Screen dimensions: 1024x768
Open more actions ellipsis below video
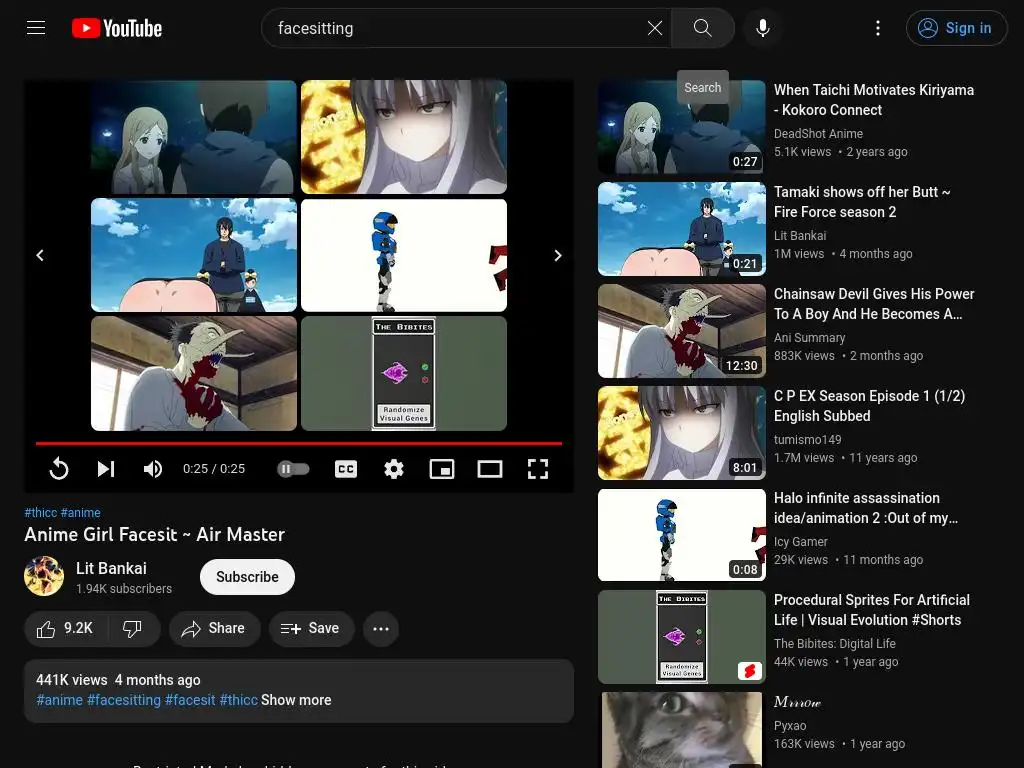click(381, 629)
